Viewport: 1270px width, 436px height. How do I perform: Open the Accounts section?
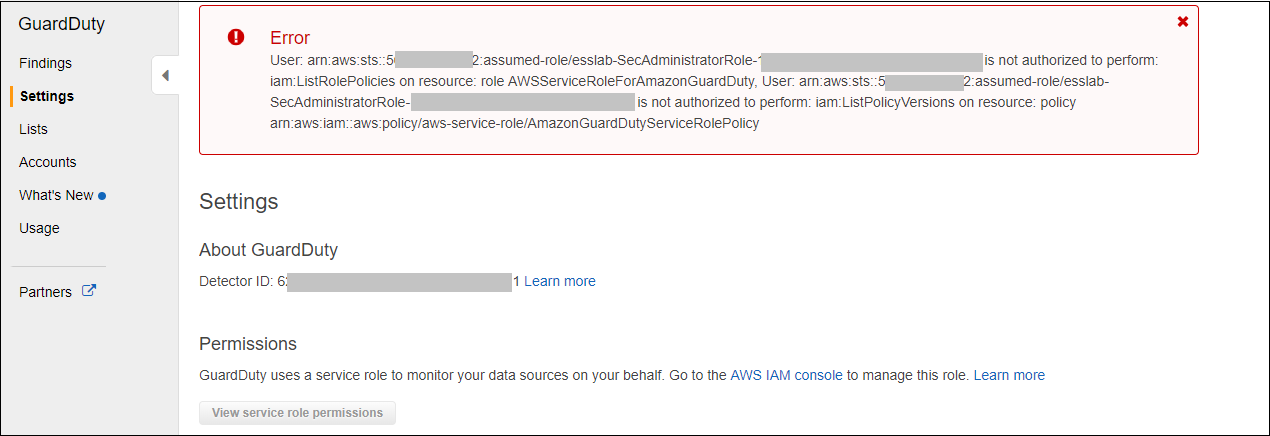click(x=48, y=162)
